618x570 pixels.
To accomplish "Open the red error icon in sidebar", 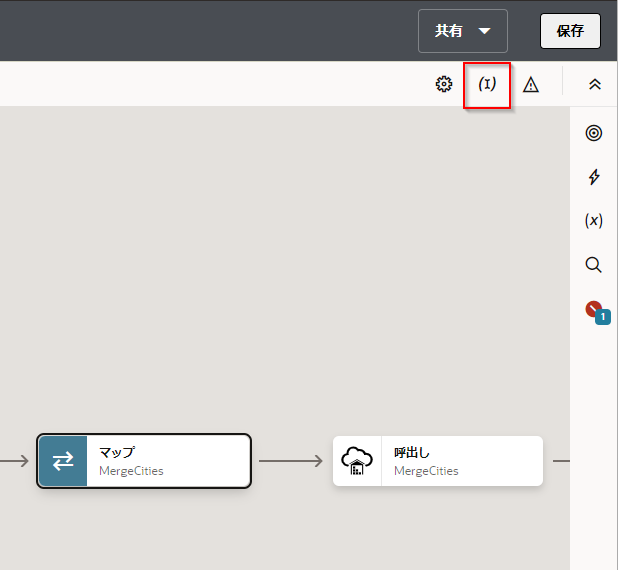I will tap(594, 309).
